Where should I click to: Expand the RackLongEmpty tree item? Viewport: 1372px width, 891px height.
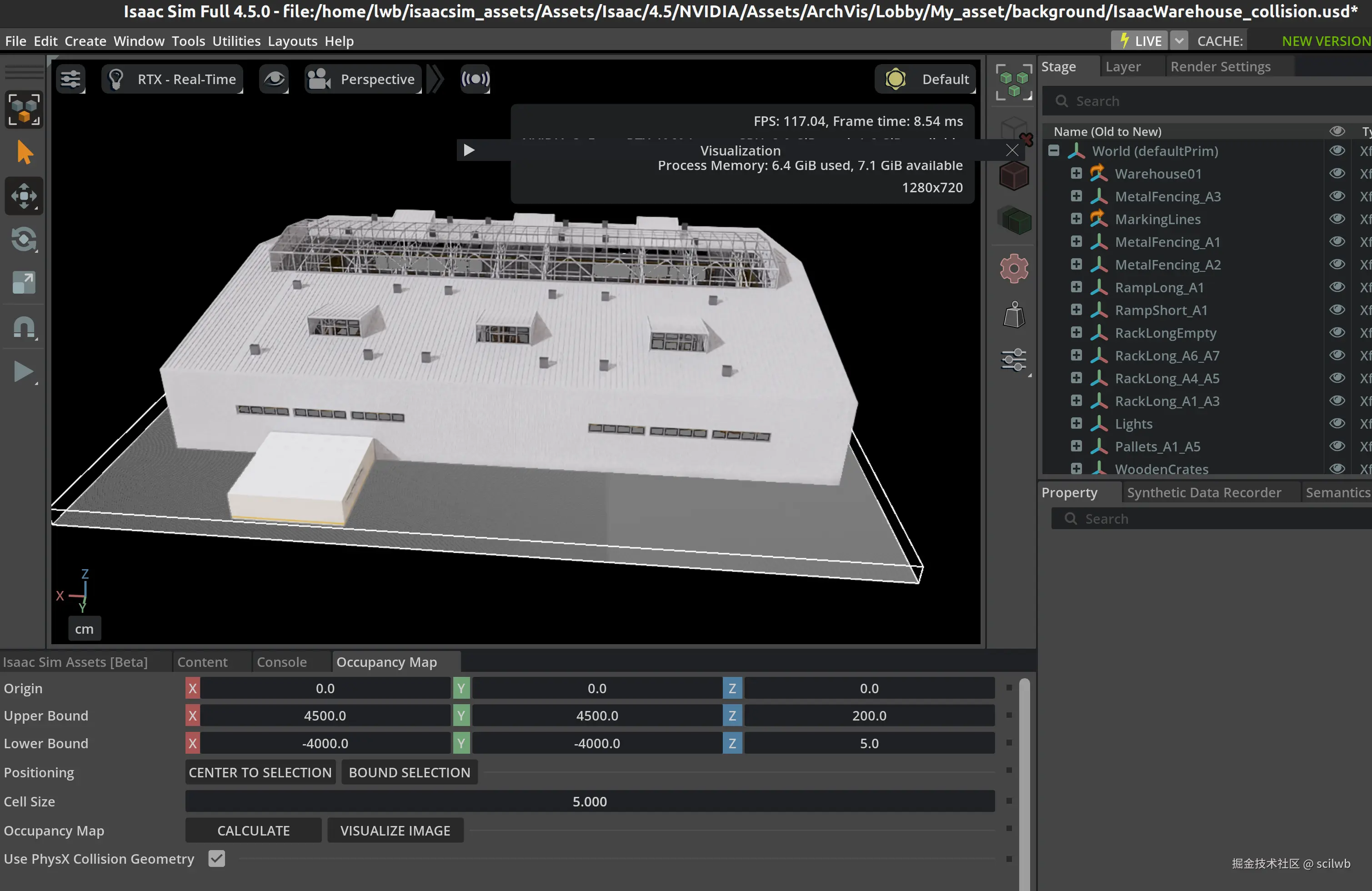(x=1076, y=333)
